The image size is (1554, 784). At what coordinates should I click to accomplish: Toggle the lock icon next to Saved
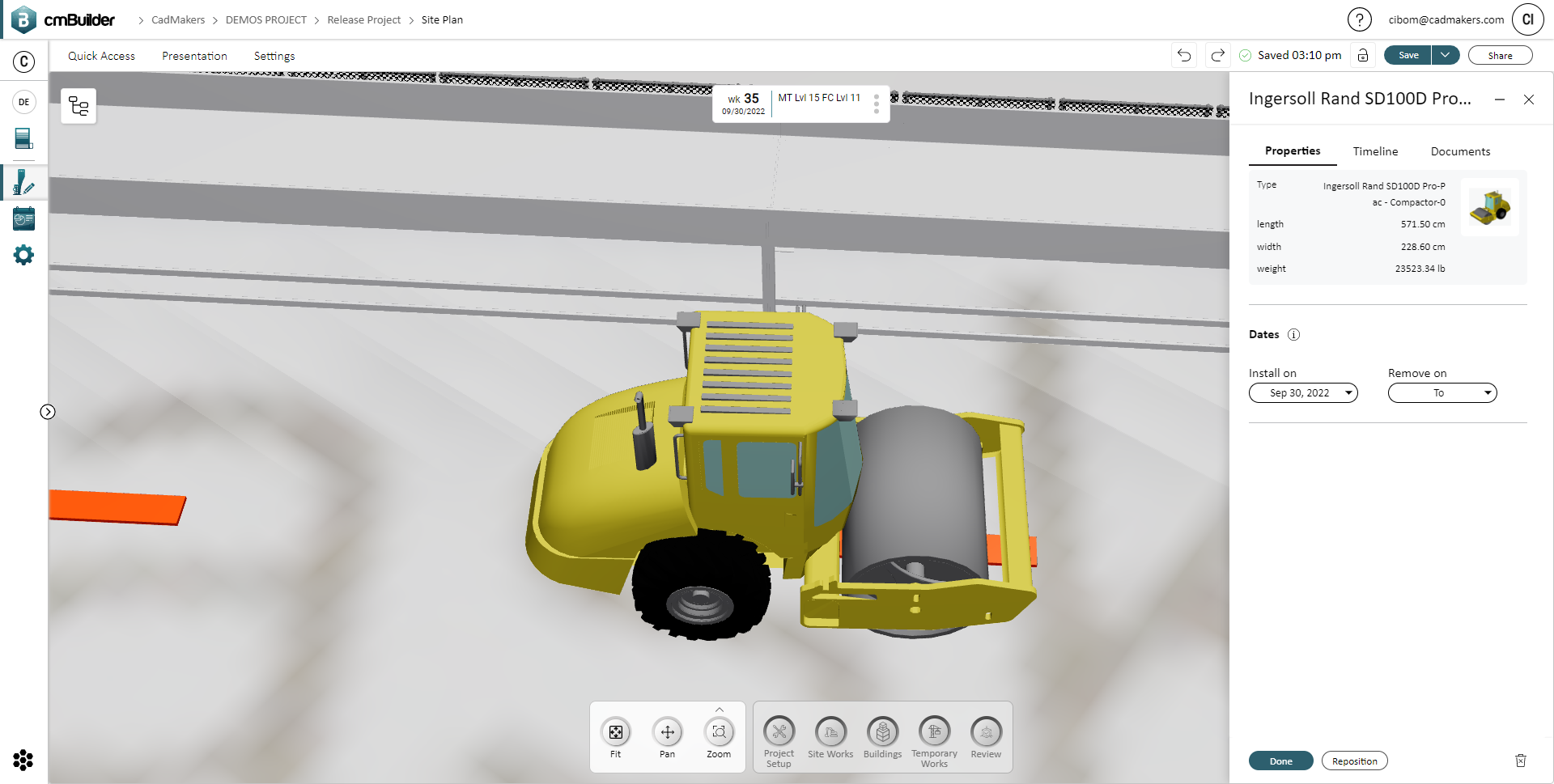pos(1363,55)
